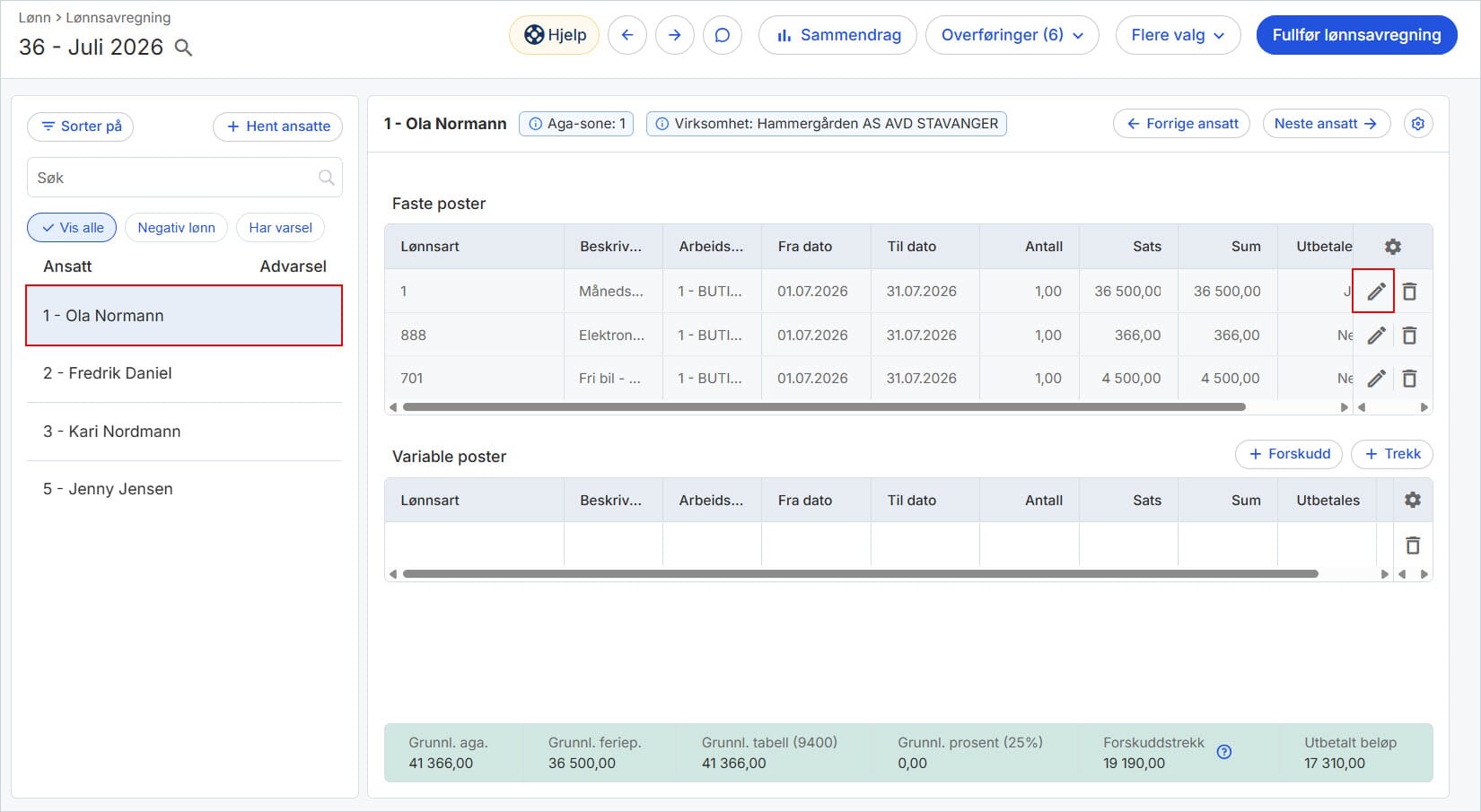The height and width of the screenshot is (812, 1481).
Task: Toggle the Negativ lønn filter chip
Action: (x=176, y=228)
